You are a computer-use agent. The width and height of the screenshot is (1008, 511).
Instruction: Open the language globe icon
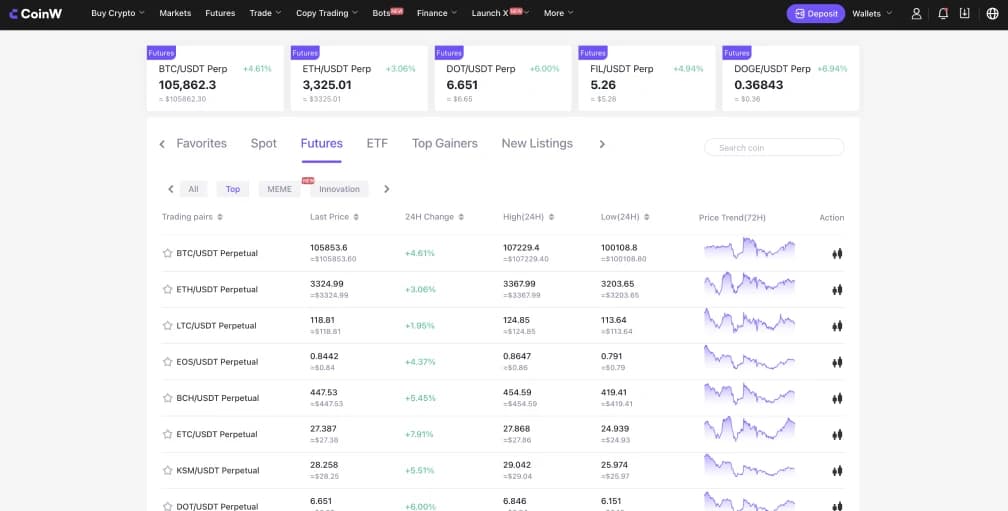[993, 13]
